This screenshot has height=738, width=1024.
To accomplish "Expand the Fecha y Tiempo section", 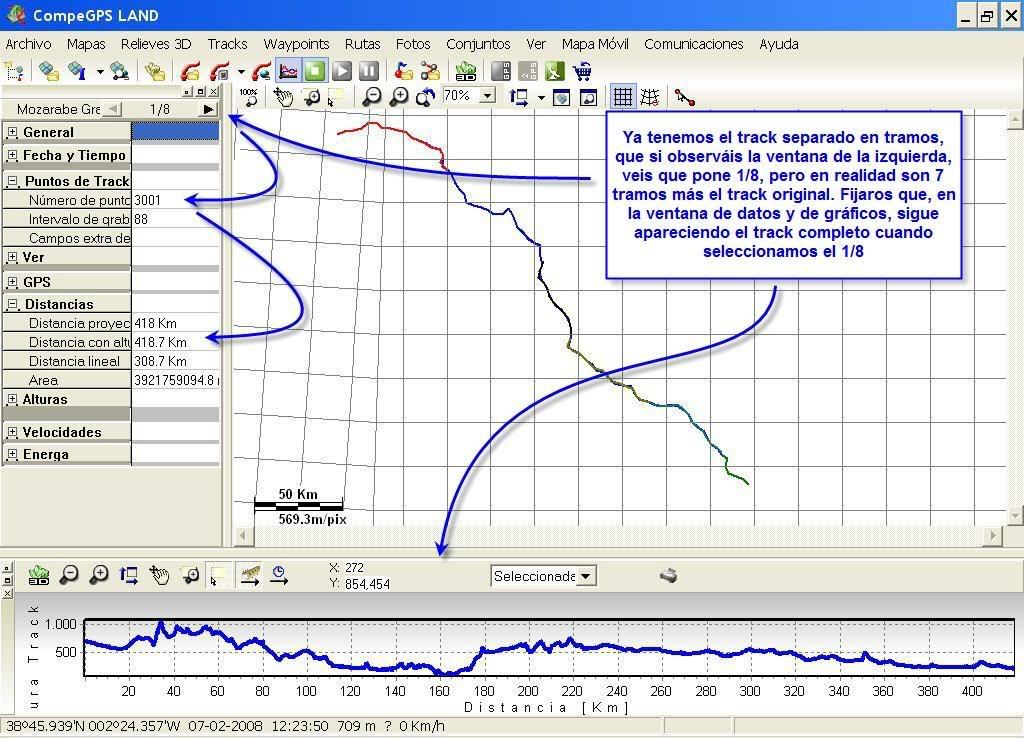I will pyautogui.click(x=12, y=155).
